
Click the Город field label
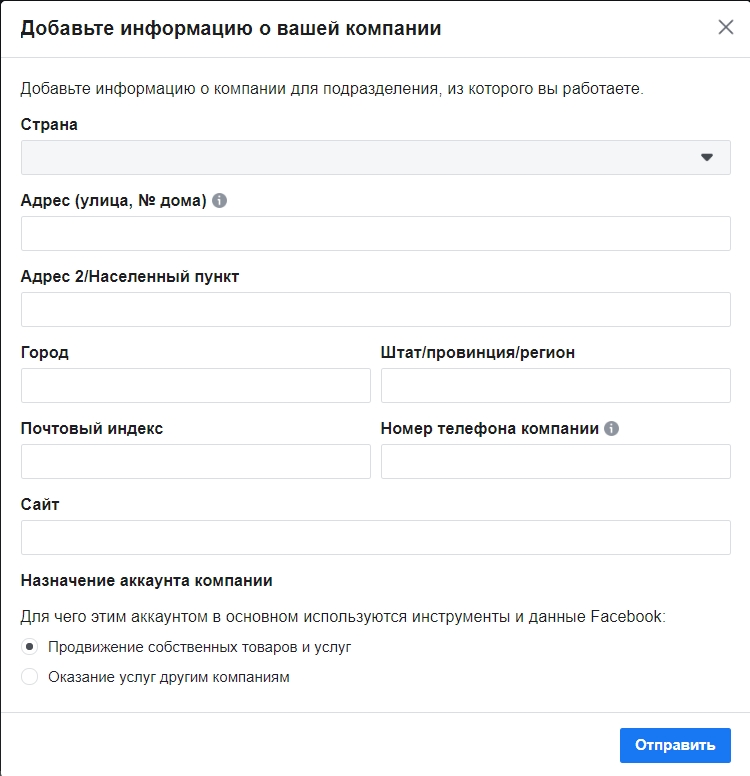(x=45, y=352)
